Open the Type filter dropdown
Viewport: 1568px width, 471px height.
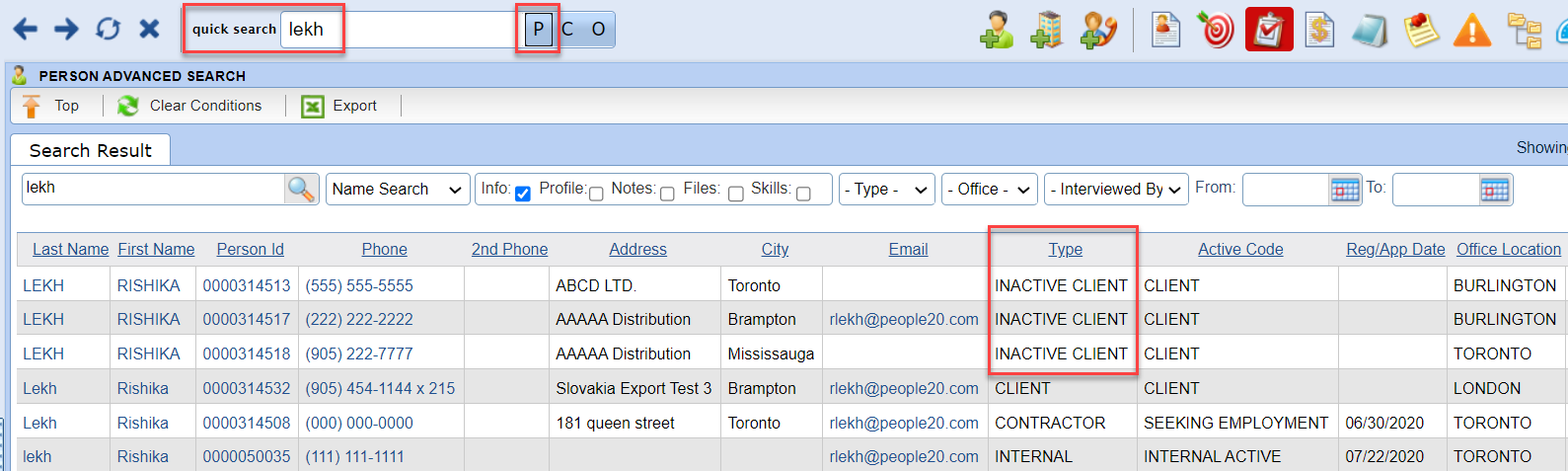pos(886,189)
